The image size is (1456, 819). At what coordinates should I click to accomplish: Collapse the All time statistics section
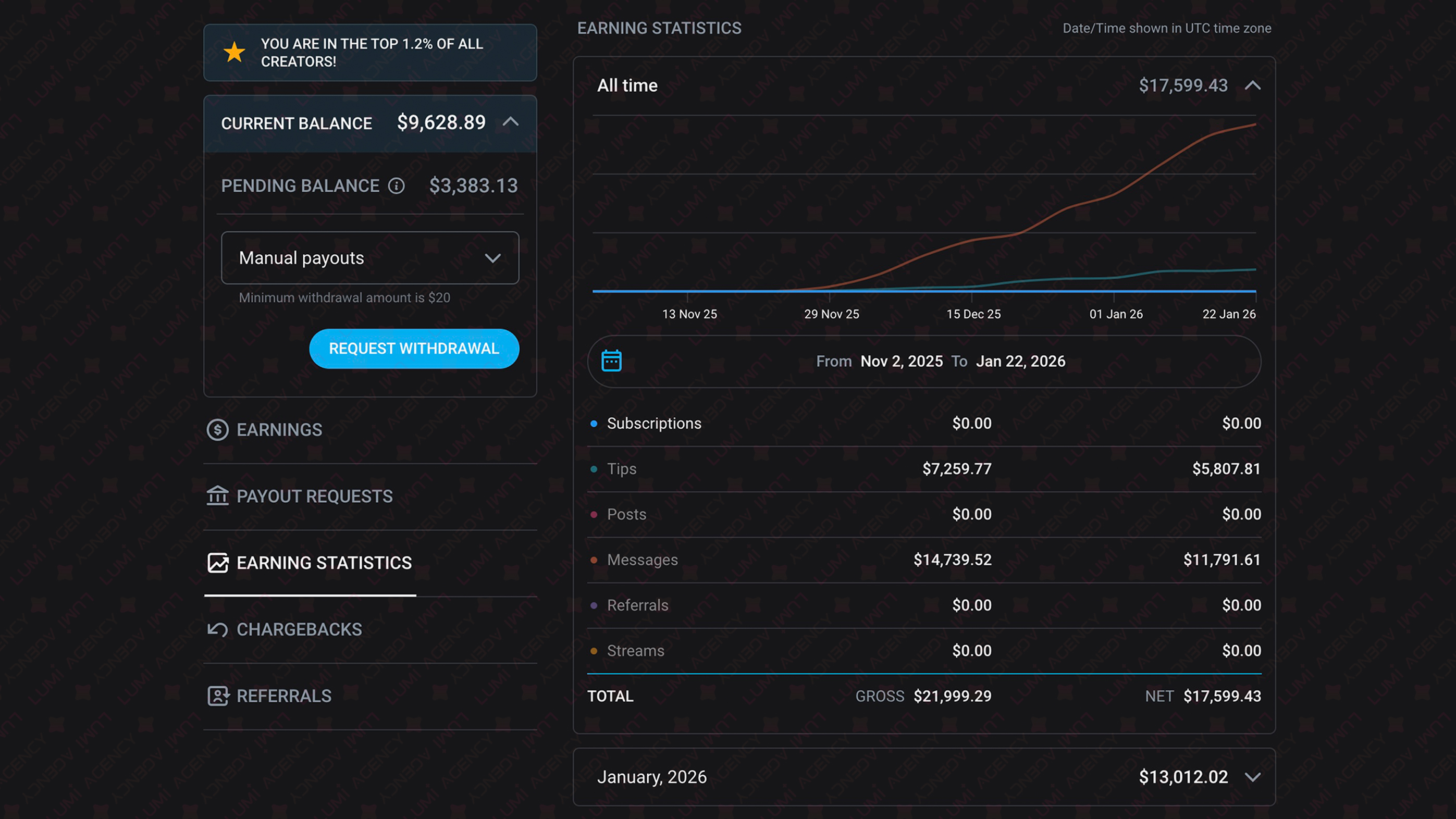pyautogui.click(x=1253, y=85)
